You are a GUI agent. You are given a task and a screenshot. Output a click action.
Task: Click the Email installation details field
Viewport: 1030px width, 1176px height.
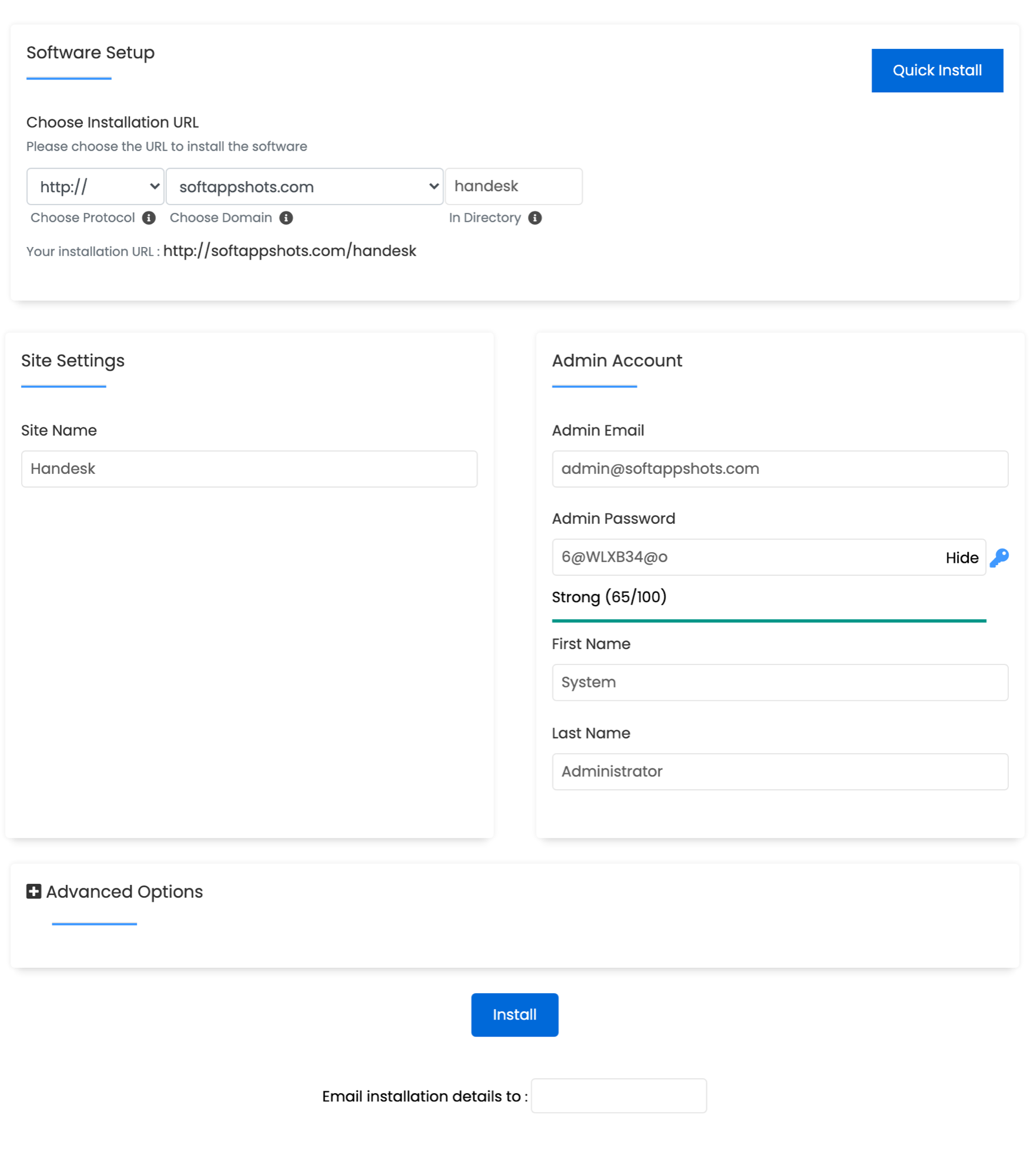[x=618, y=1095]
